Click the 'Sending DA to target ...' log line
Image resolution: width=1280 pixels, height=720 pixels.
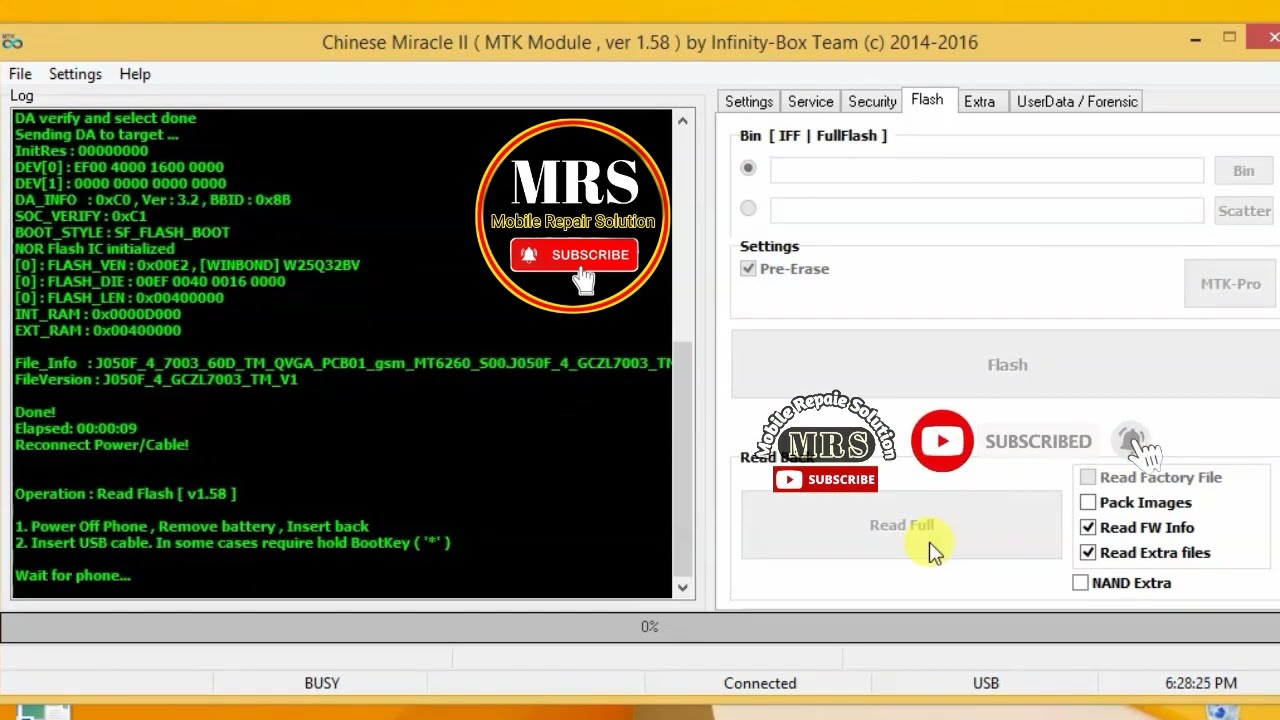click(x=97, y=134)
